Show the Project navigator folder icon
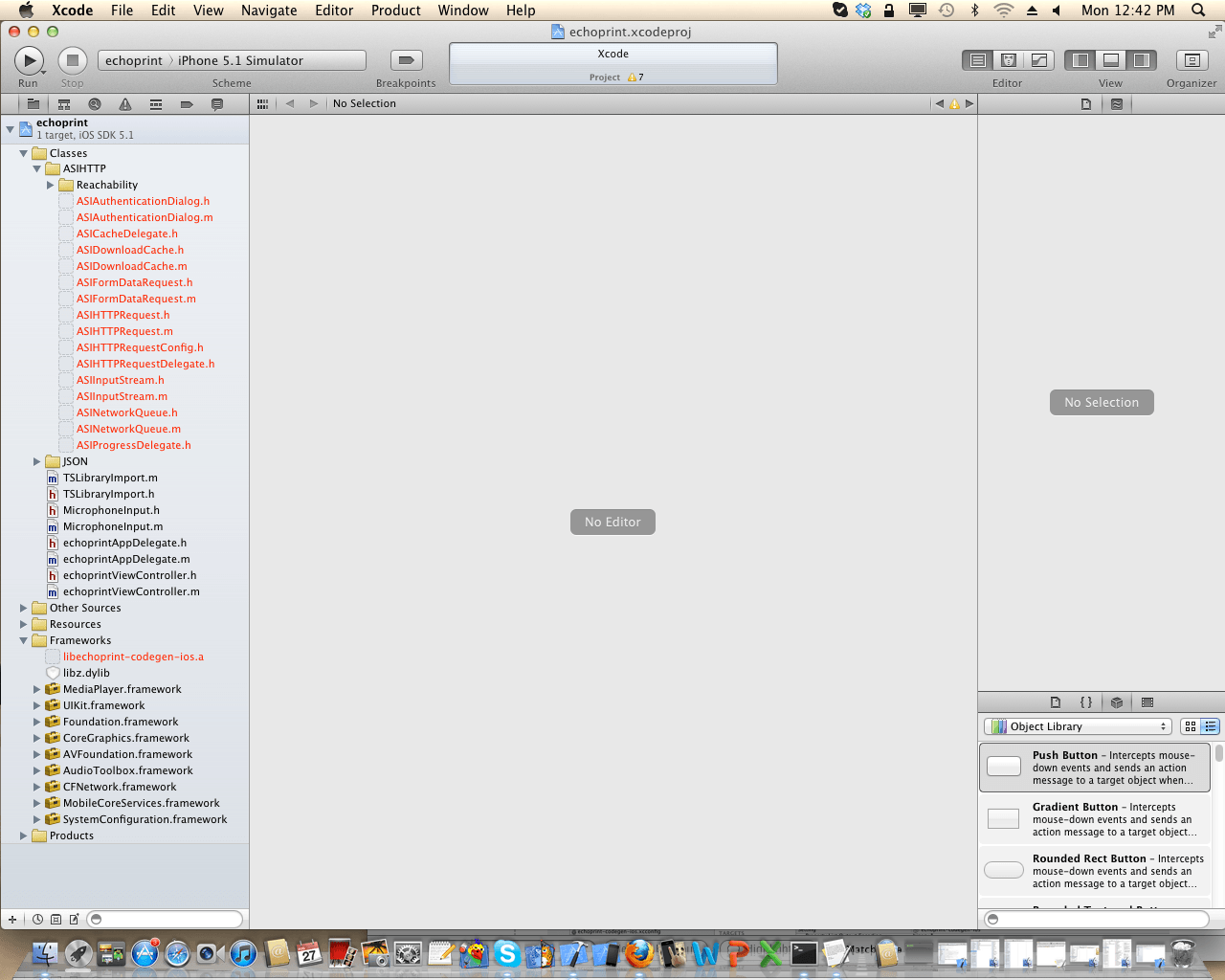The height and width of the screenshot is (980, 1225). tap(33, 103)
